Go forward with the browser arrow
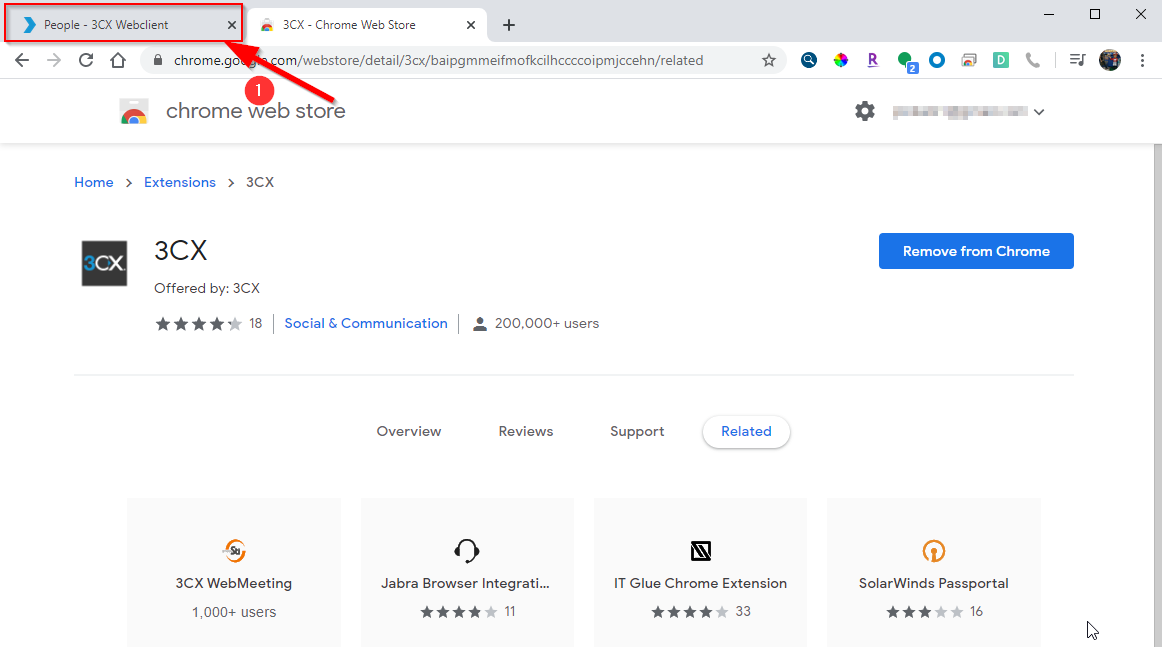 pyautogui.click(x=54, y=60)
